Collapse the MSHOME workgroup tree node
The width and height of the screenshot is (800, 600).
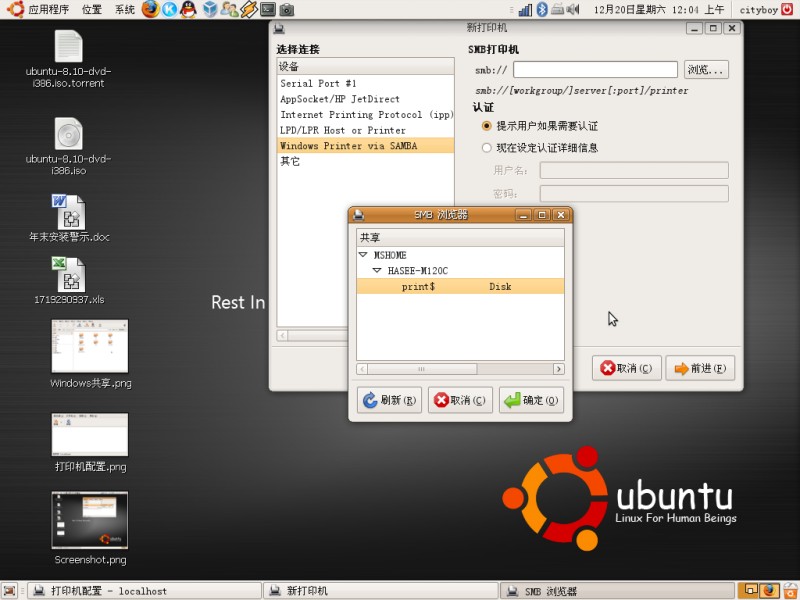(363, 255)
